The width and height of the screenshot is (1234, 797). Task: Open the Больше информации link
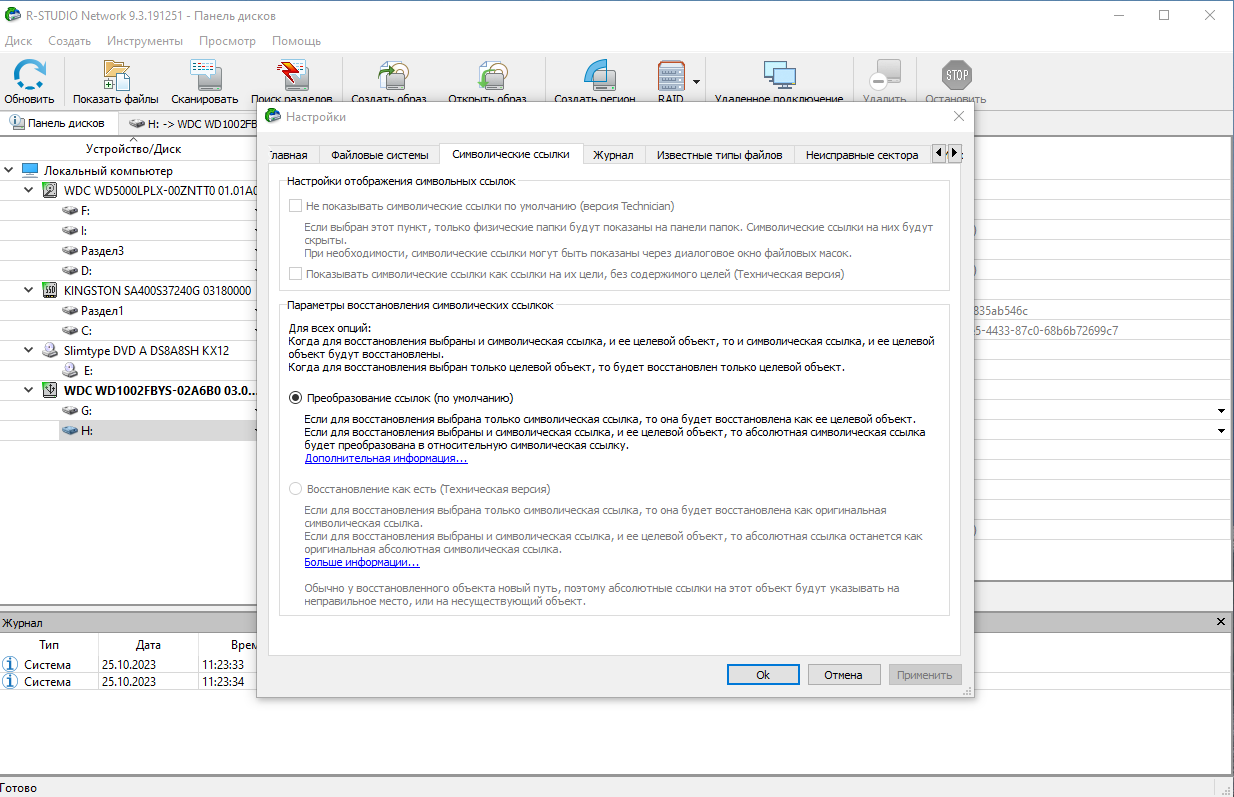362,563
